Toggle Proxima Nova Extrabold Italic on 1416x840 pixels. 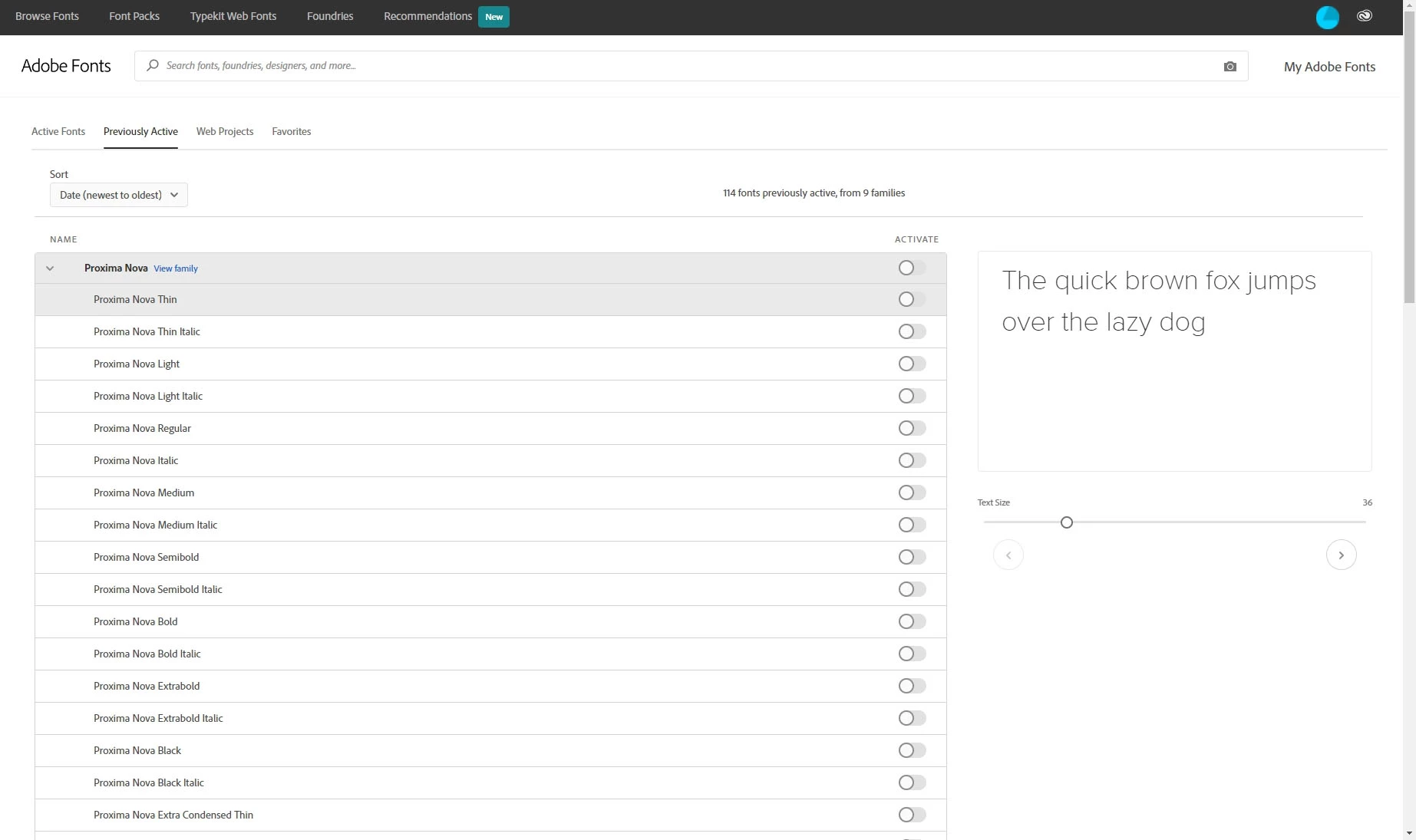(912, 718)
